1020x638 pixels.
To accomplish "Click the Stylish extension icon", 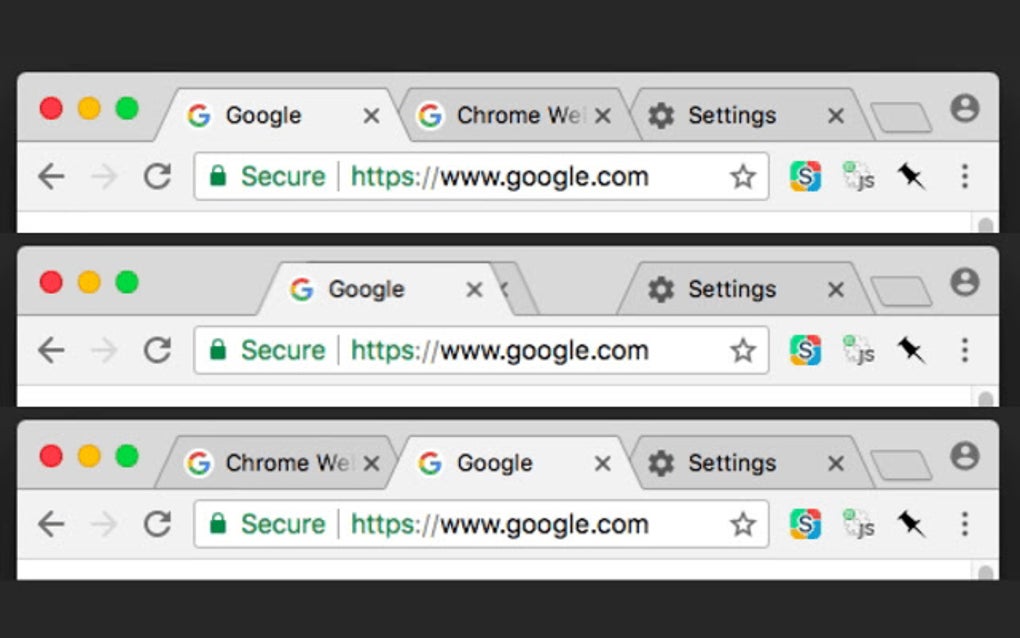I will click(806, 176).
